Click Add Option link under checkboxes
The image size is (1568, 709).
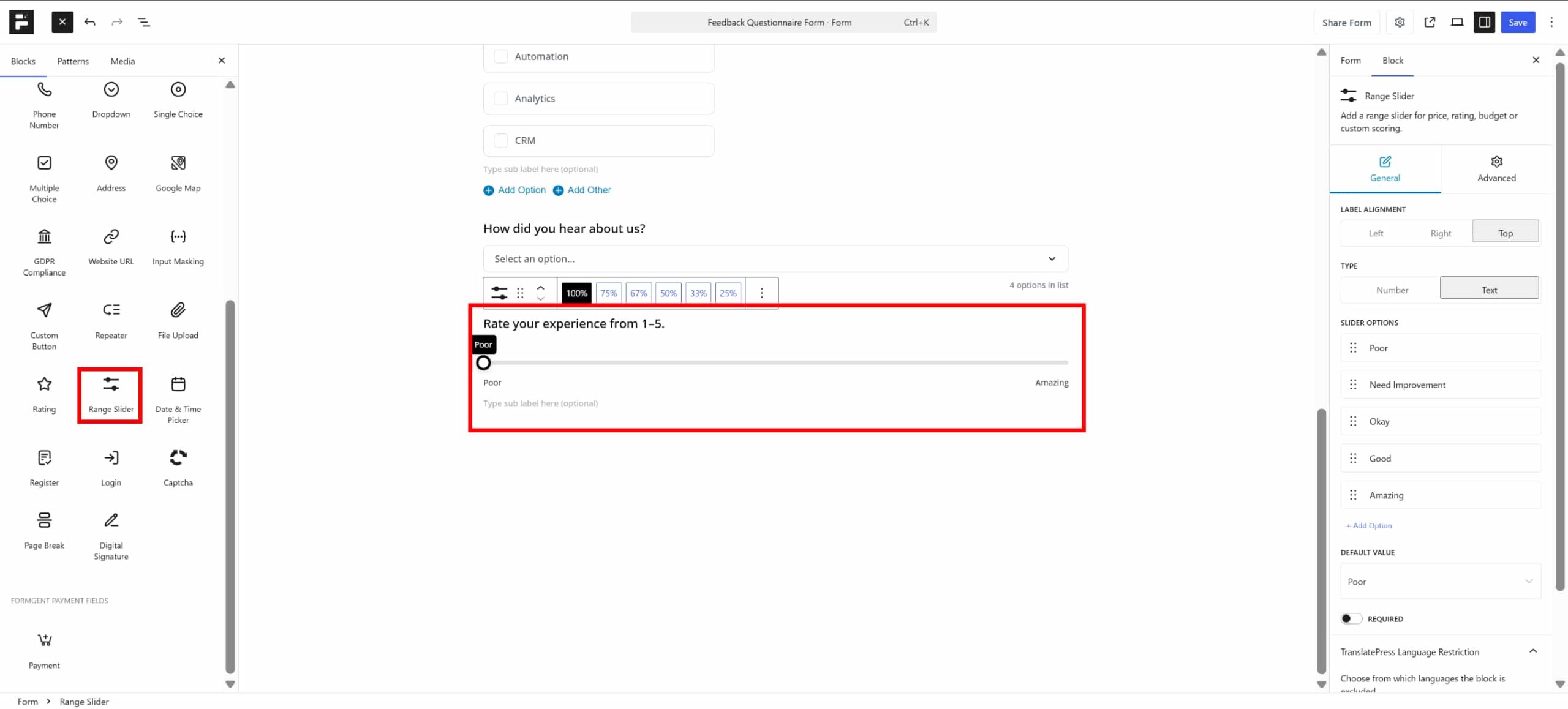point(514,190)
